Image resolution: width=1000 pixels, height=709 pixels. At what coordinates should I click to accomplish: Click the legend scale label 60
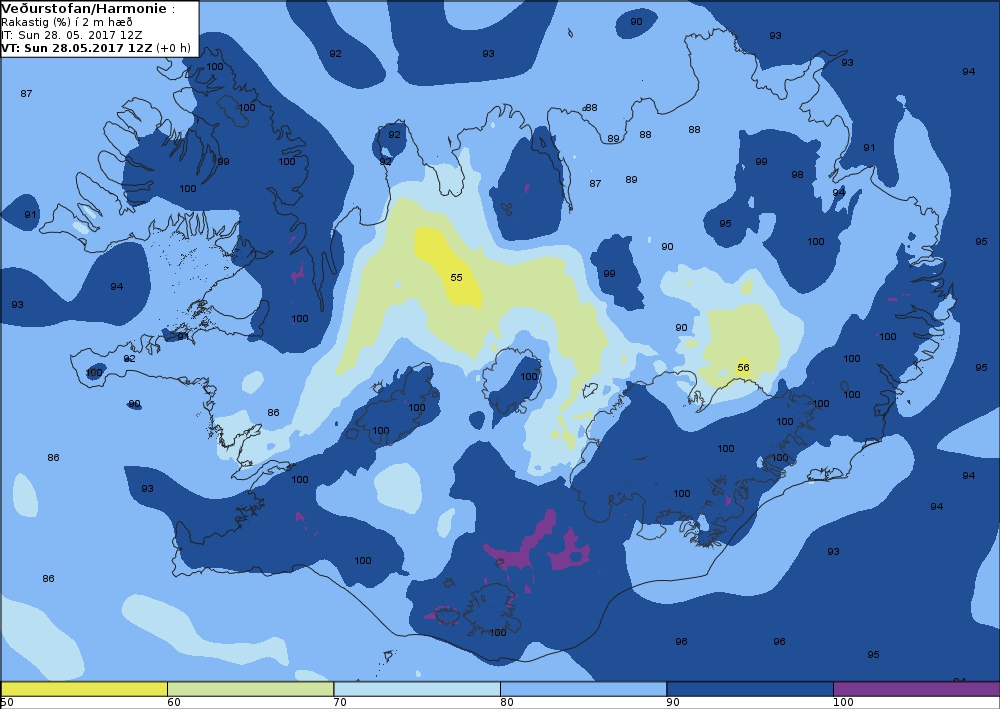click(173, 702)
